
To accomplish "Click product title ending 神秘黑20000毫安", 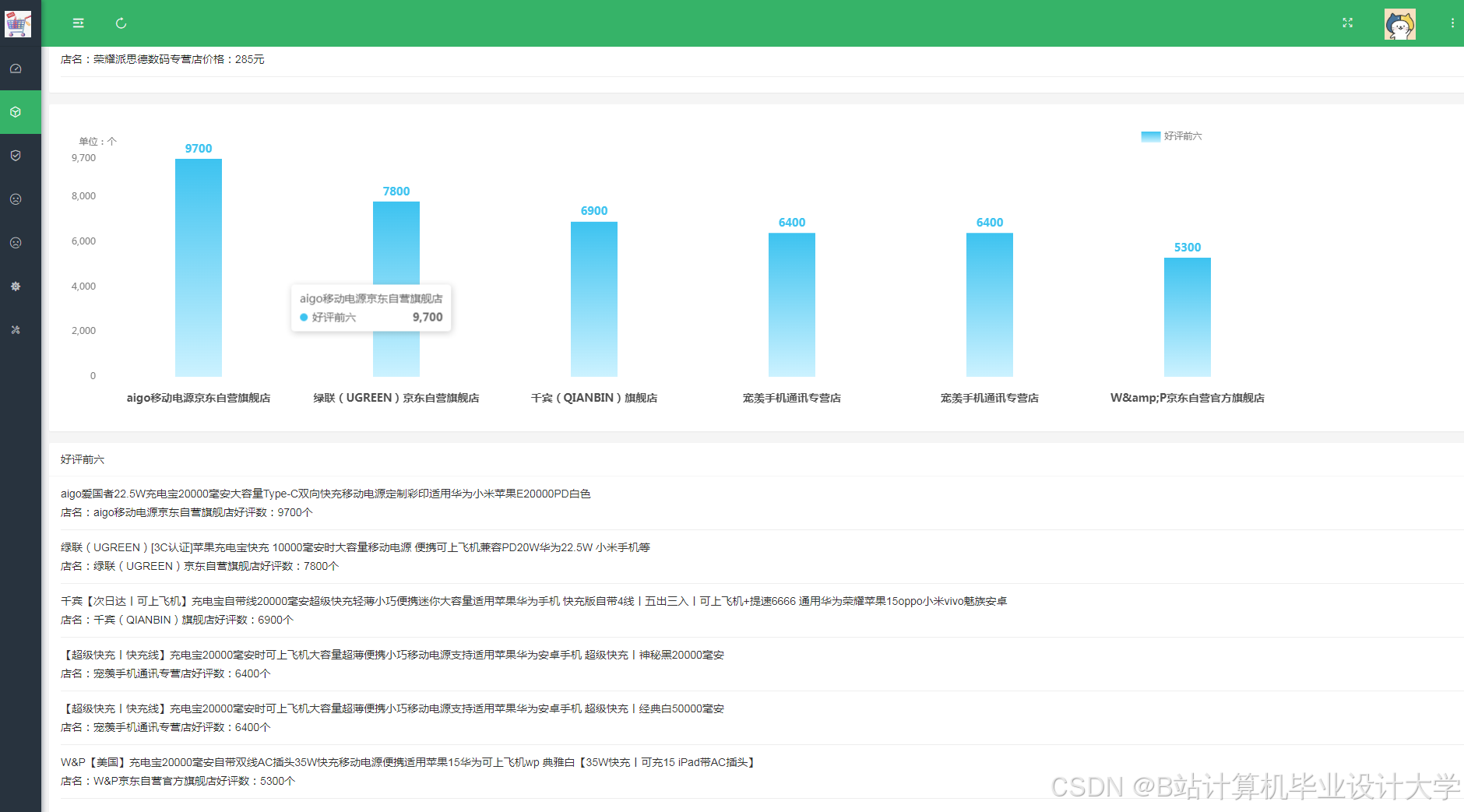I will (392, 655).
